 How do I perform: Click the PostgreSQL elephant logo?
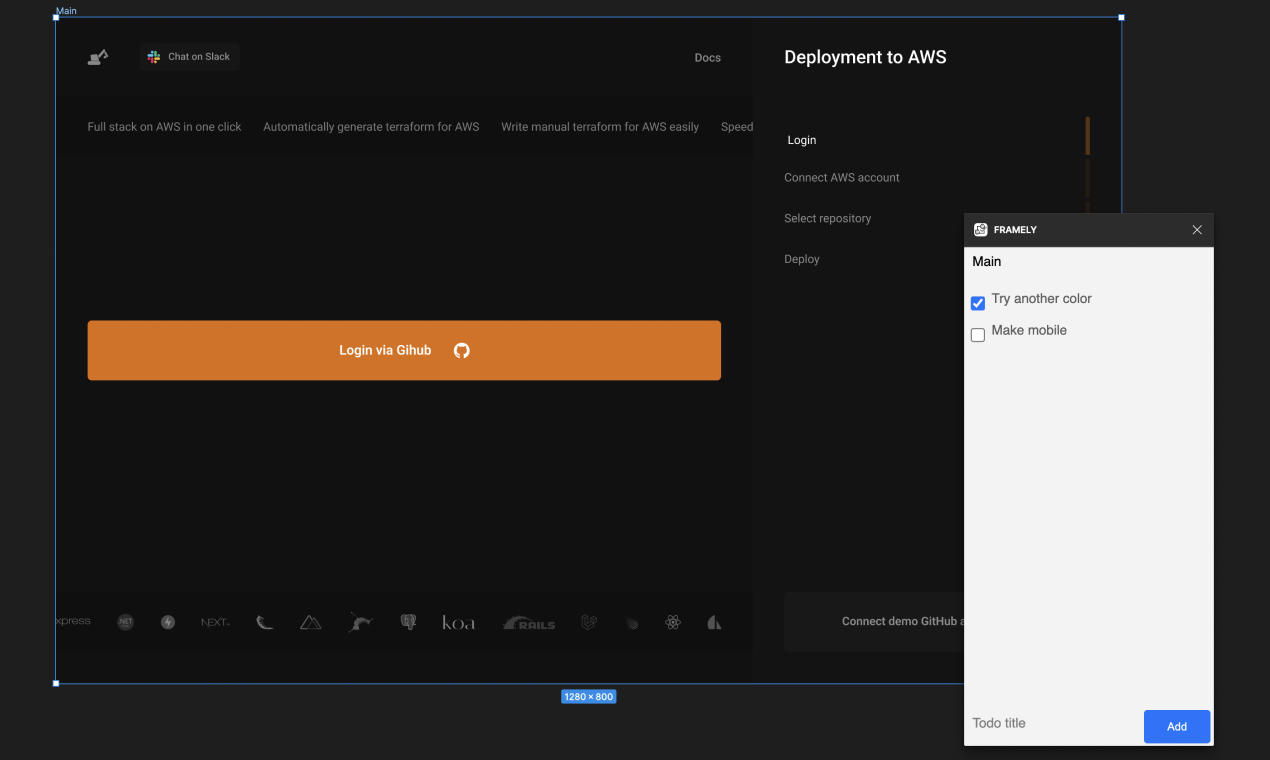click(408, 622)
